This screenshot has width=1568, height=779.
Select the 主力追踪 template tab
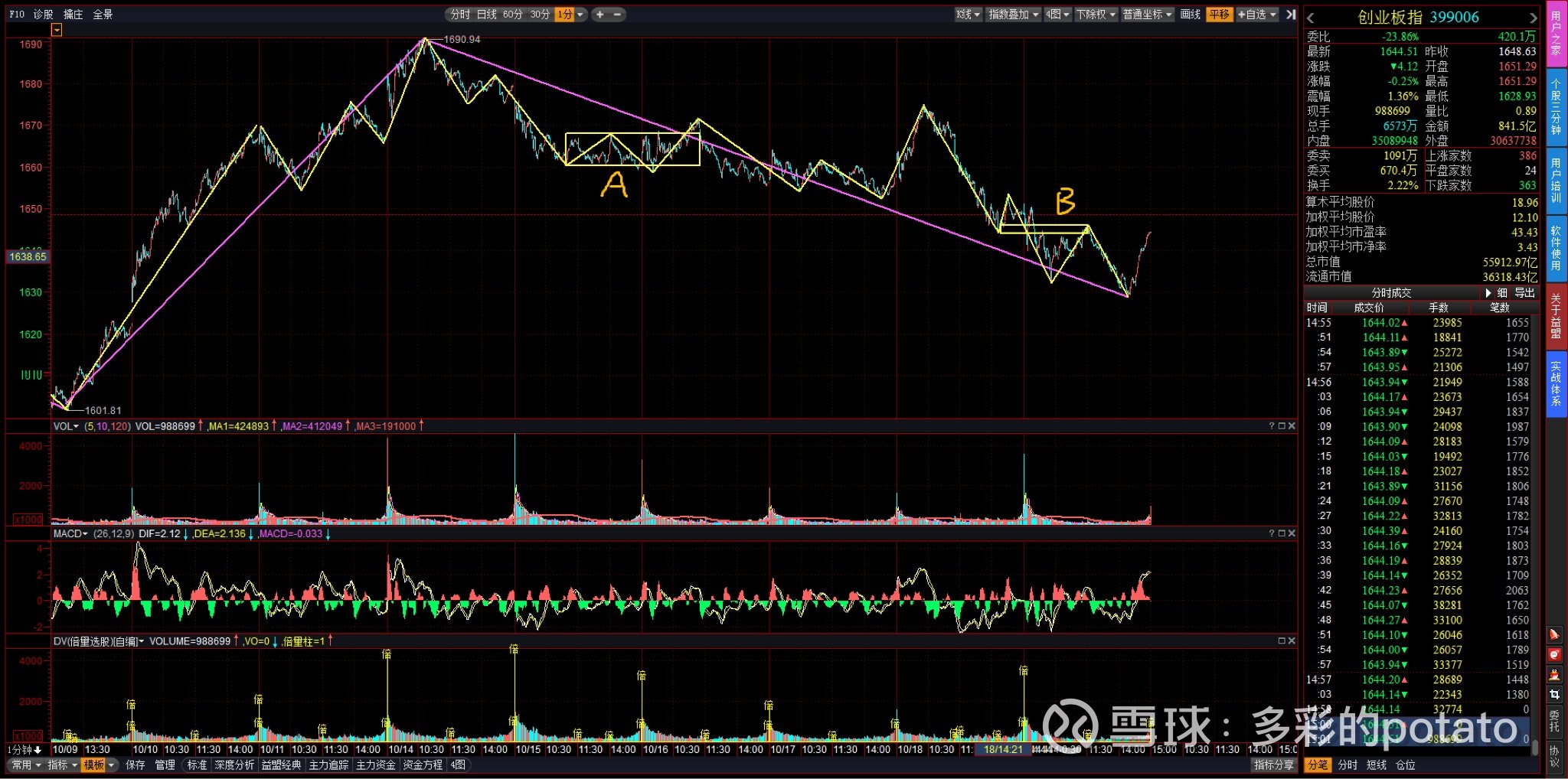click(328, 765)
